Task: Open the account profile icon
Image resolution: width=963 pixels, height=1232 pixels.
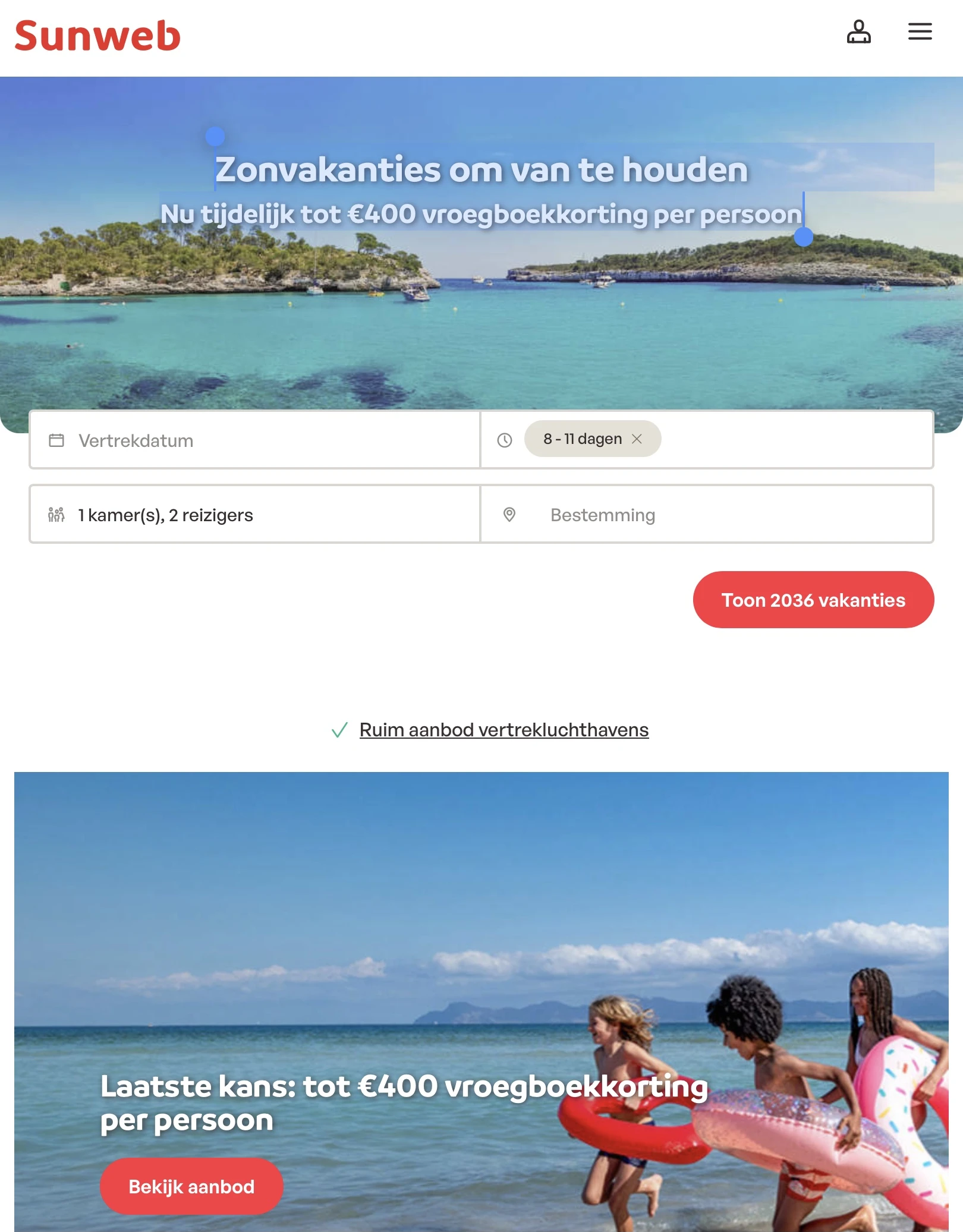Action: [858, 31]
